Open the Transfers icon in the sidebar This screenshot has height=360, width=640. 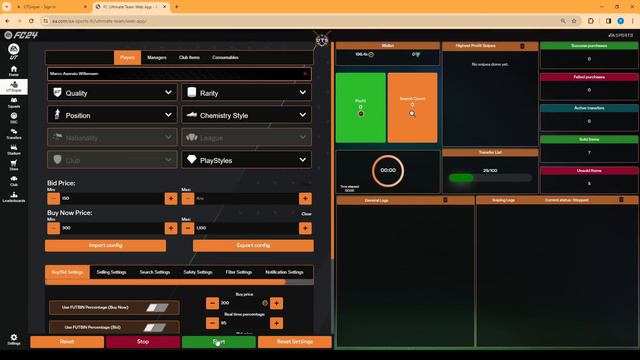(13, 134)
